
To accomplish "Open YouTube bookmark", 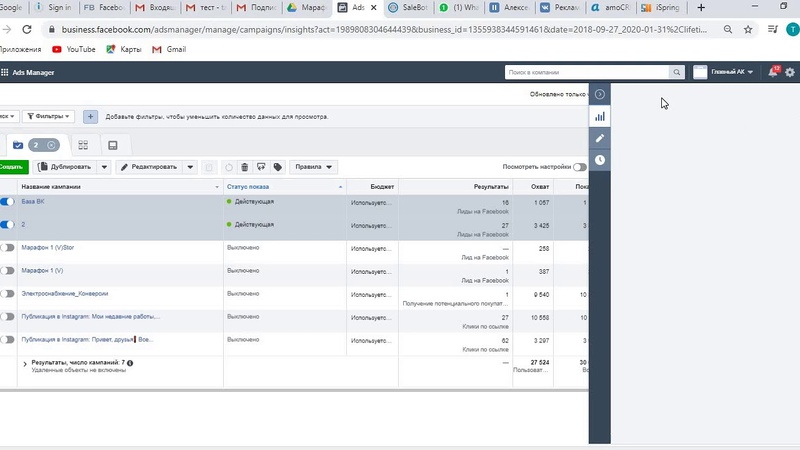I will (74, 49).
